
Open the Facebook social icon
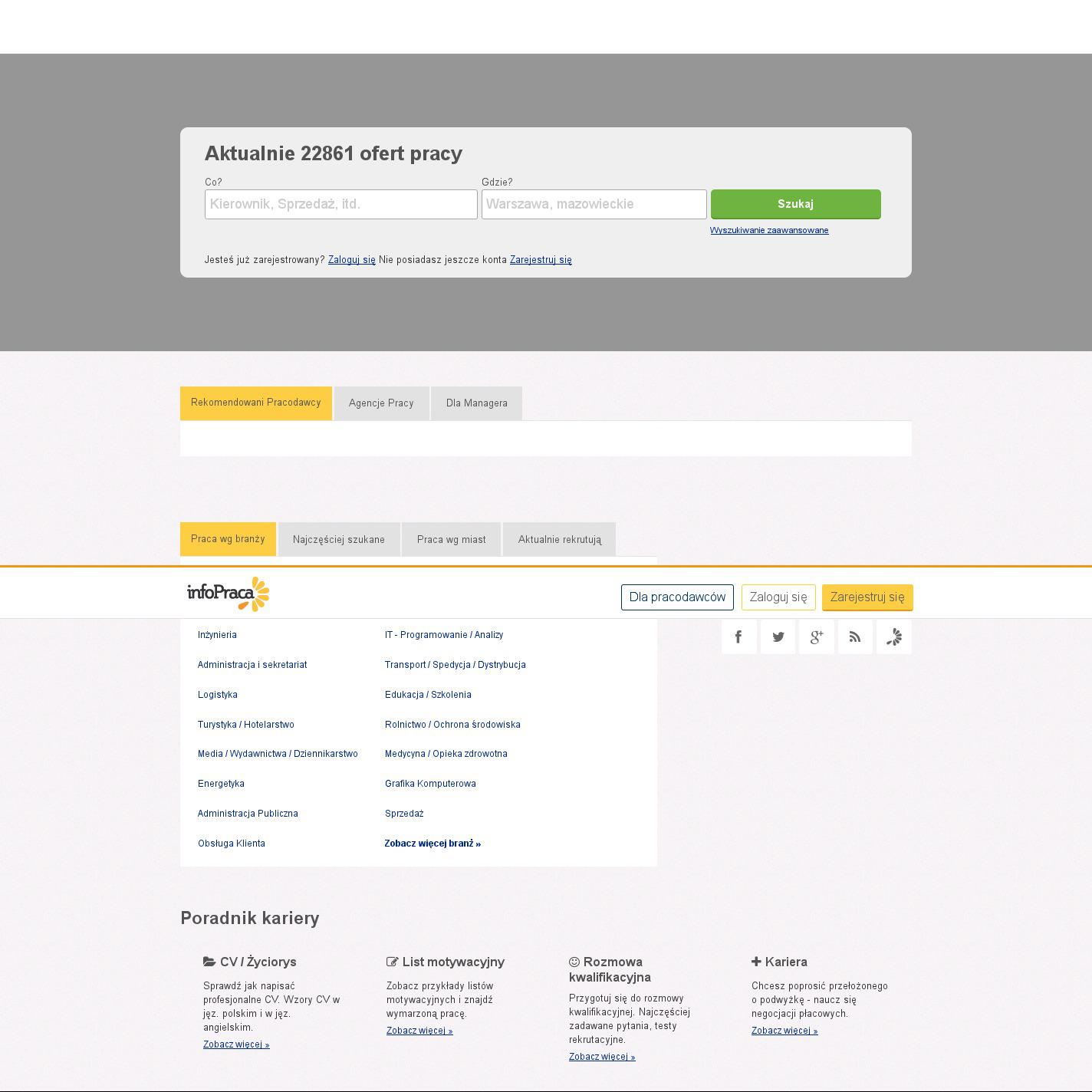pyautogui.click(x=738, y=637)
